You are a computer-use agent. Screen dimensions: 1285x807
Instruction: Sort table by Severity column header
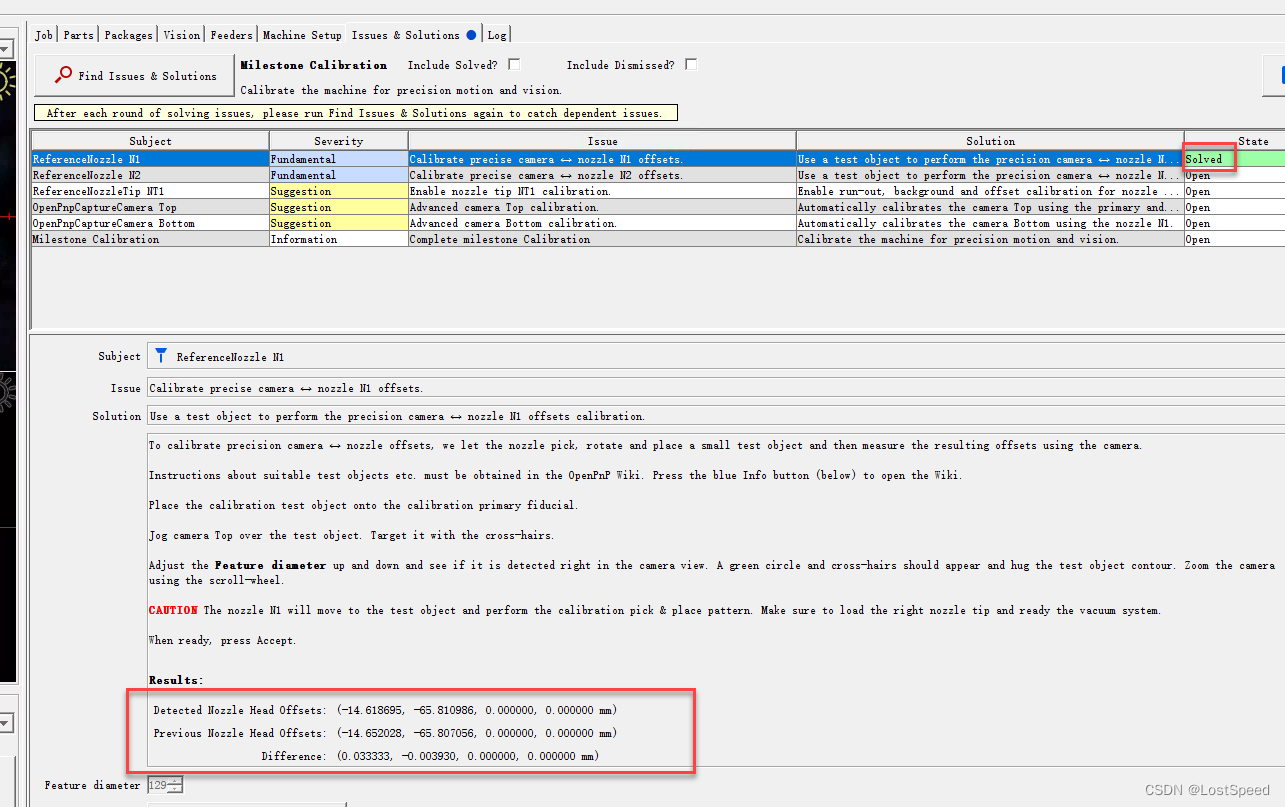pyautogui.click(x=338, y=141)
